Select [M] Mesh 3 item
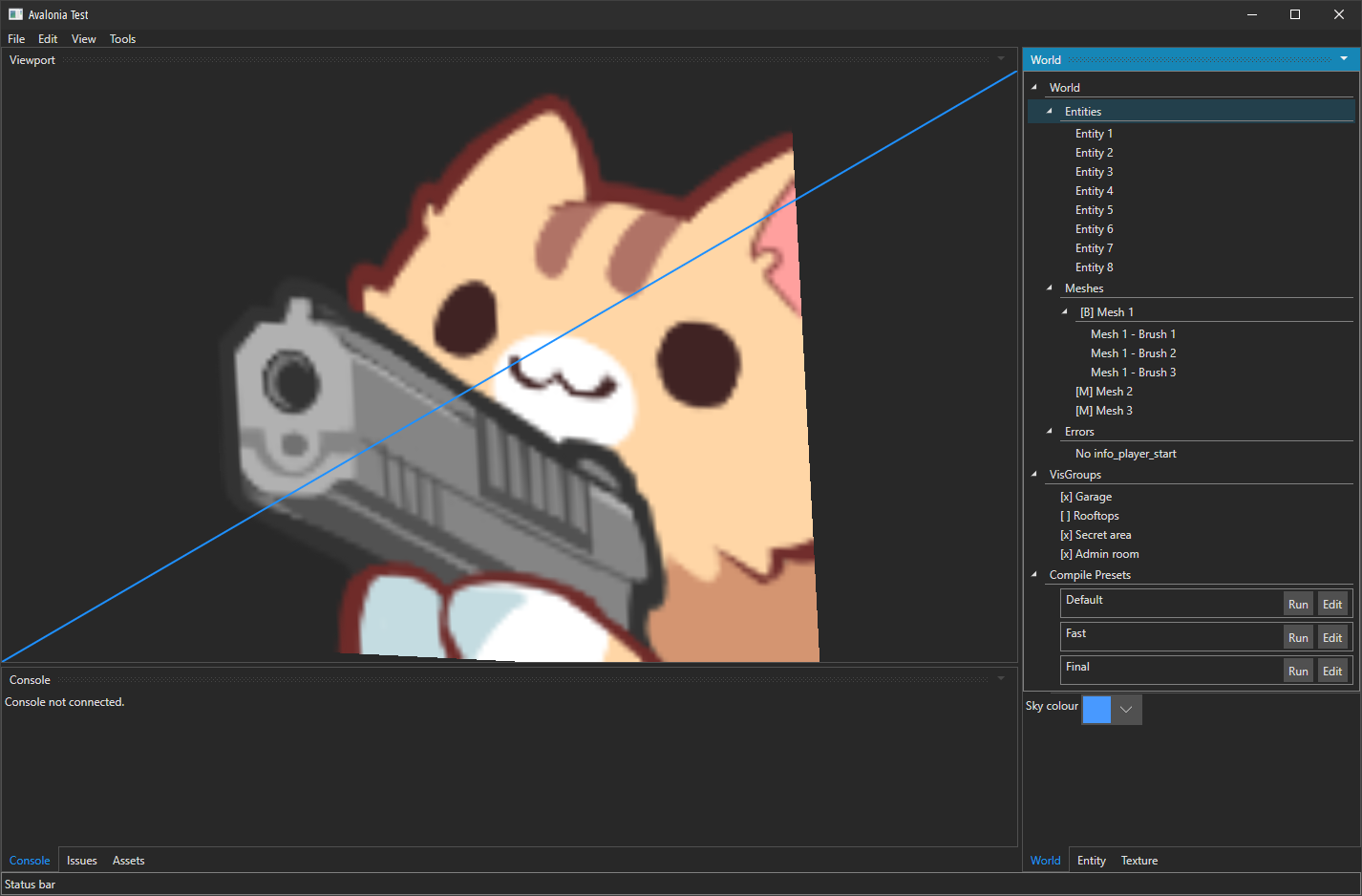The image size is (1362, 896). [1104, 411]
